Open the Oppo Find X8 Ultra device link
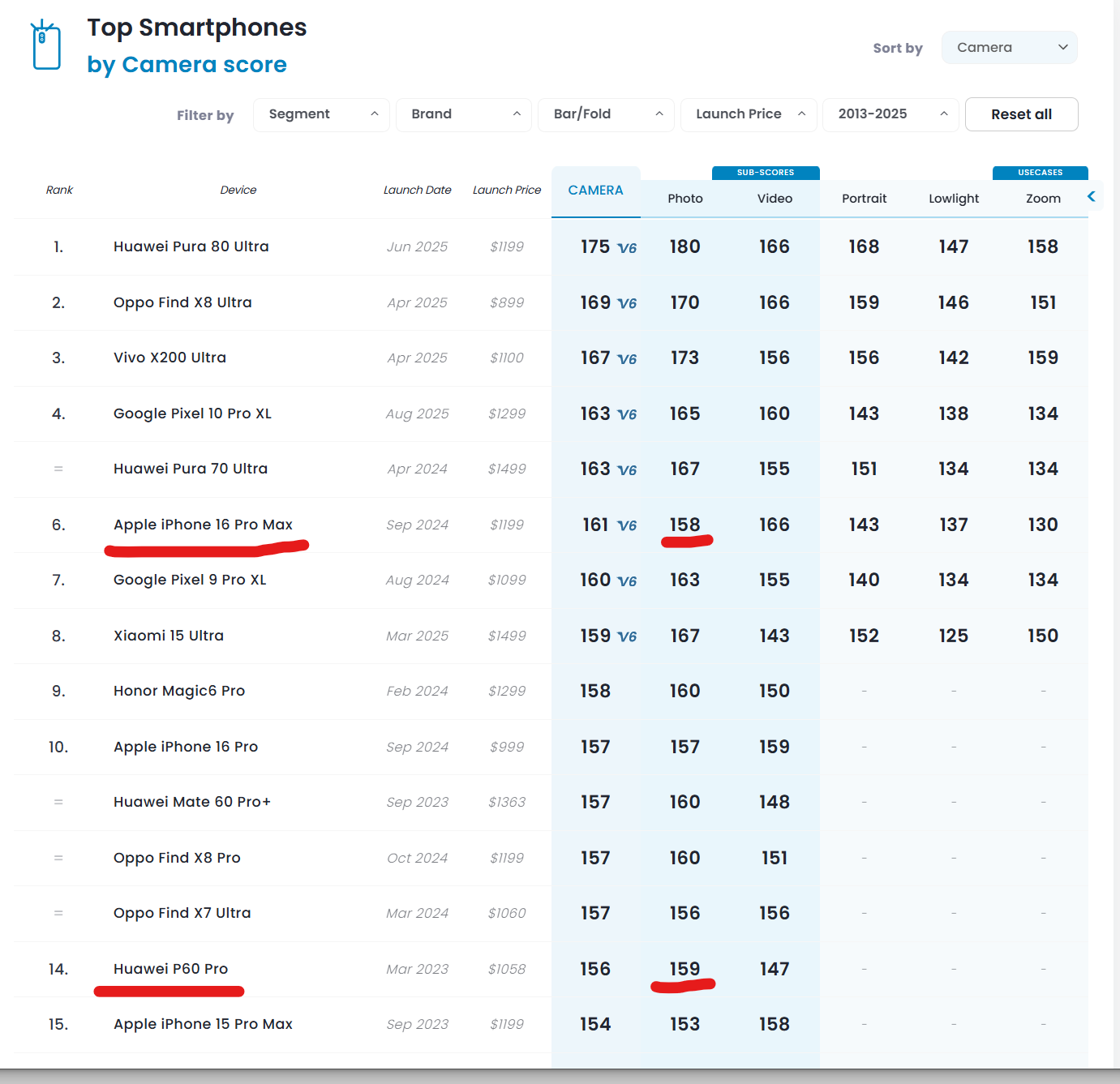The image size is (1120, 1084). [x=182, y=302]
